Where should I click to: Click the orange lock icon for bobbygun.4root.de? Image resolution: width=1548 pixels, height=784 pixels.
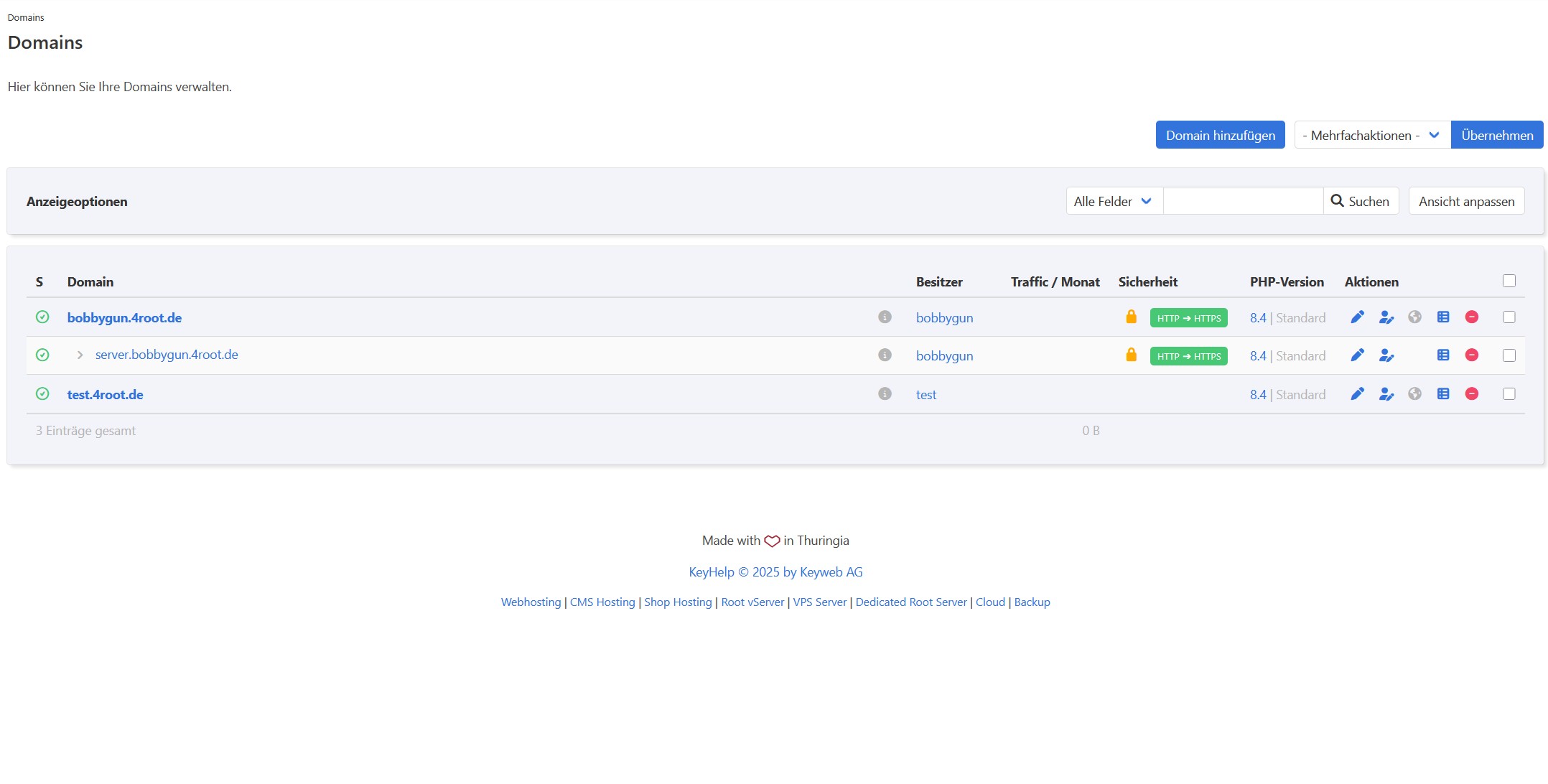[1131, 317]
